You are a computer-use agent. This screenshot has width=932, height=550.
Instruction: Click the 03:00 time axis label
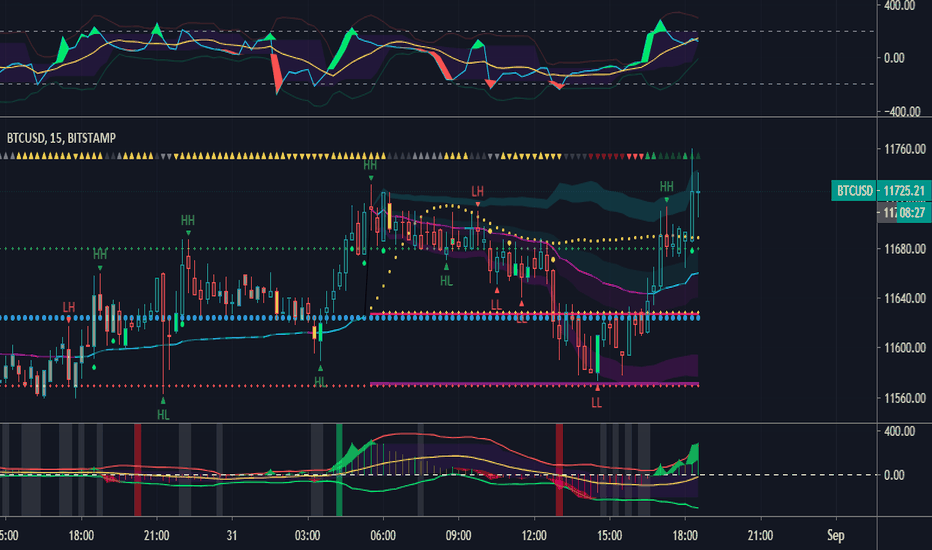[307, 536]
